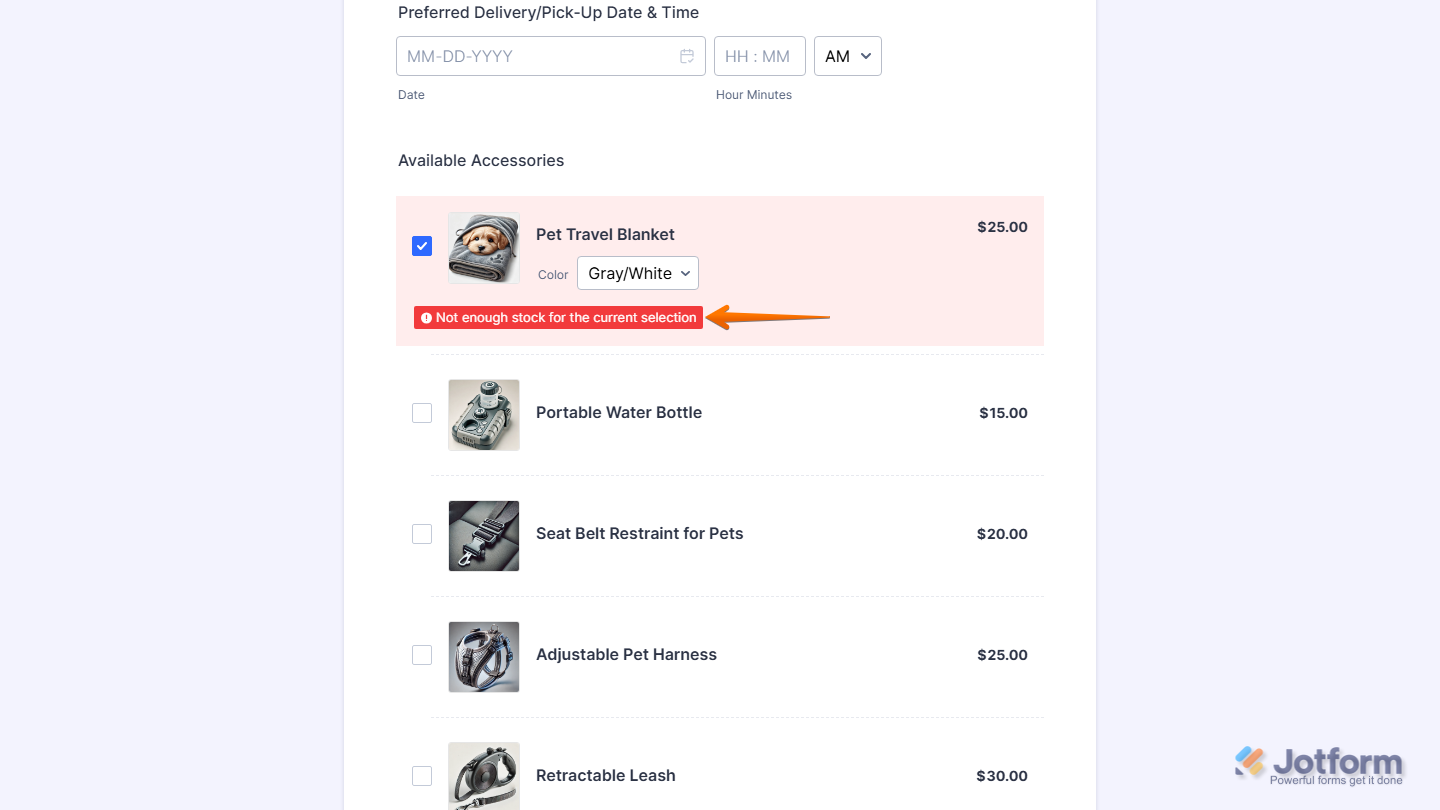Image resolution: width=1440 pixels, height=810 pixels.
Task: Click the Pet Travel Blanket product image
Action: [484, 247]
